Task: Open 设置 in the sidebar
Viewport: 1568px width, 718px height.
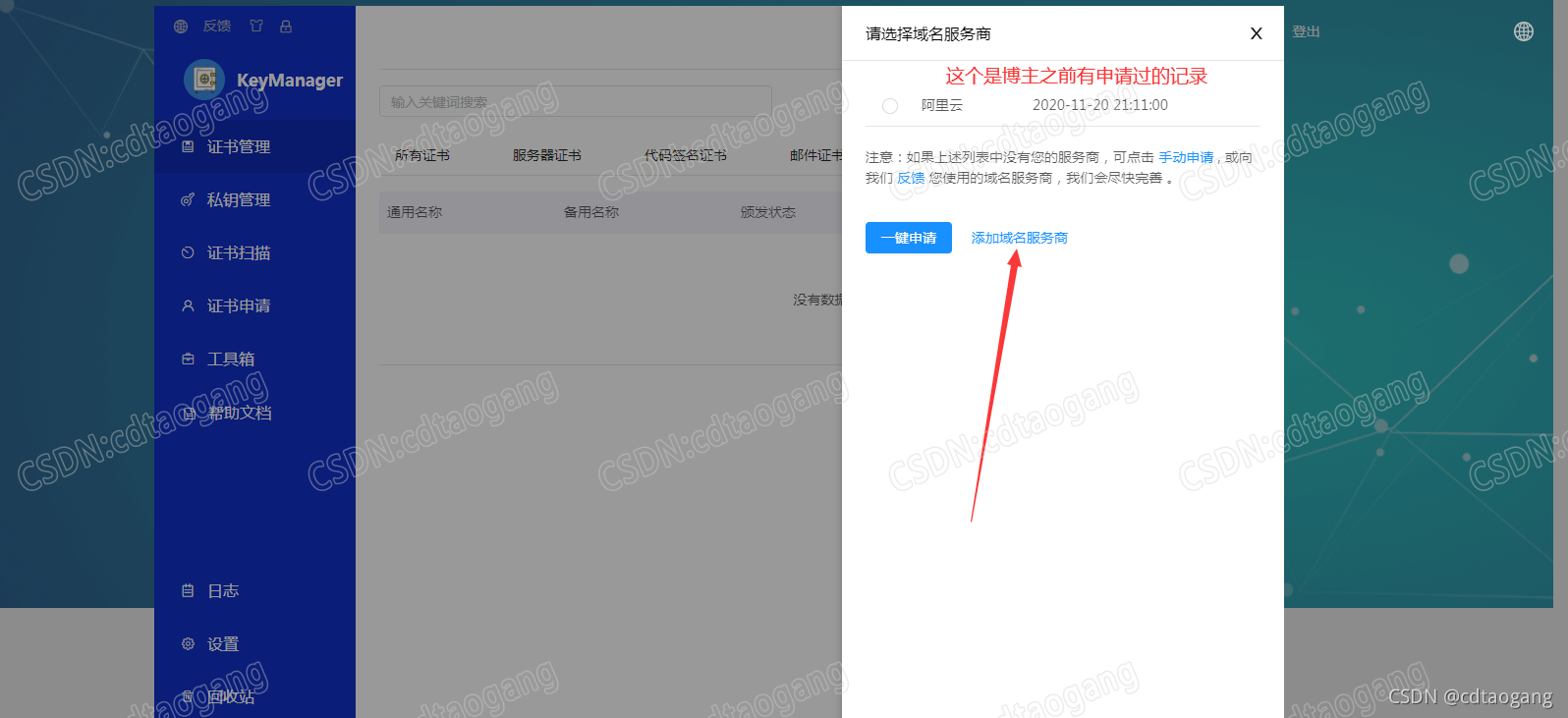Action: 254,643
